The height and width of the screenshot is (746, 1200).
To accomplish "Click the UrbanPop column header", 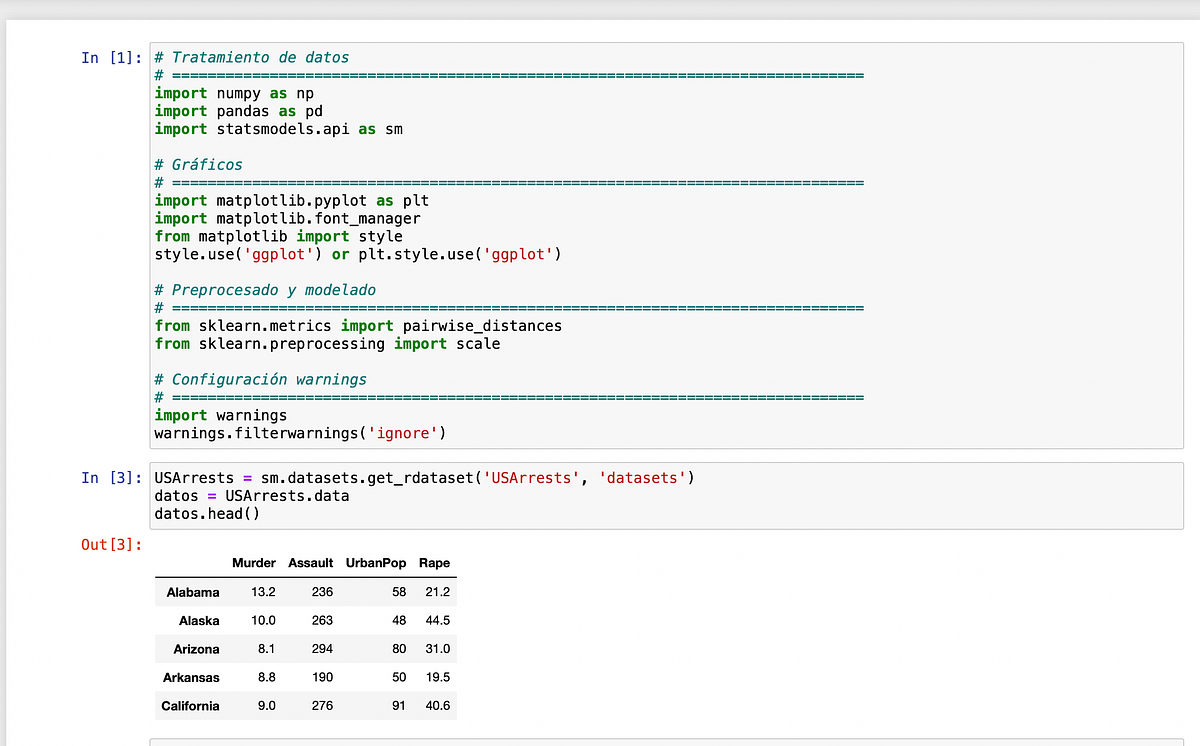I will tap(376, 563).
